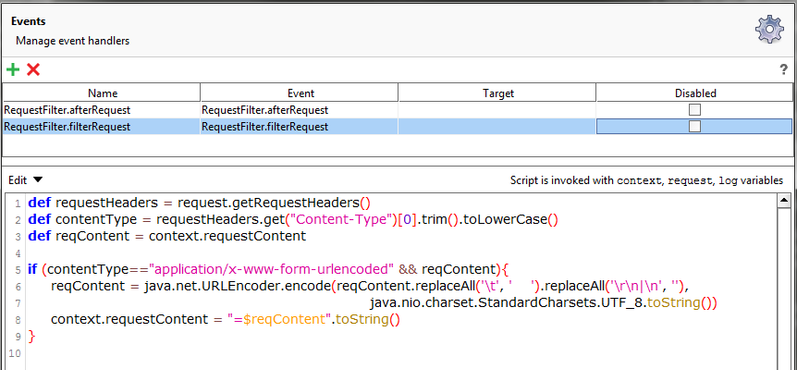Remove selected event handler with red X
The height and width of the screenshot is (370, 797).
[33, 70]
